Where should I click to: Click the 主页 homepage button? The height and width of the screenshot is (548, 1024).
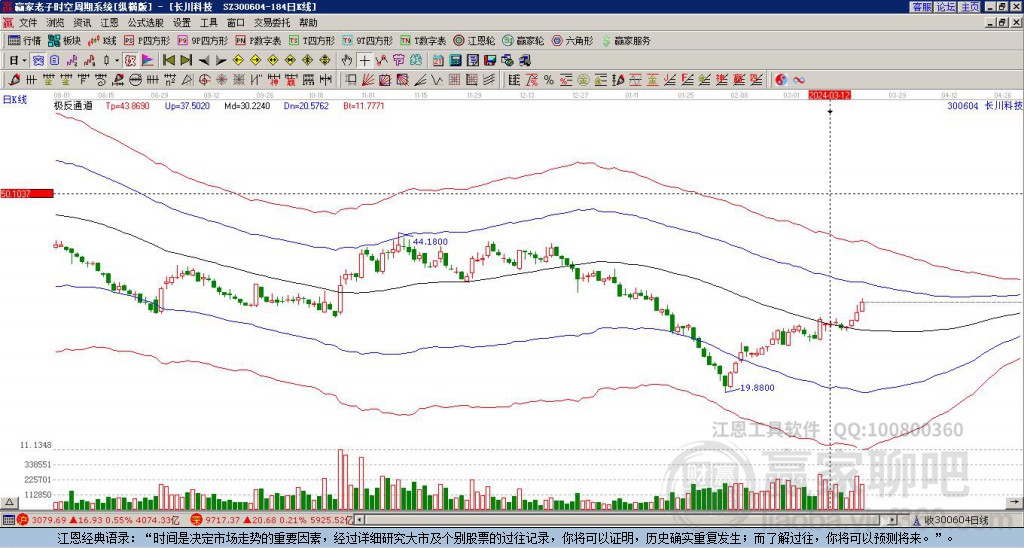point(970,7)
